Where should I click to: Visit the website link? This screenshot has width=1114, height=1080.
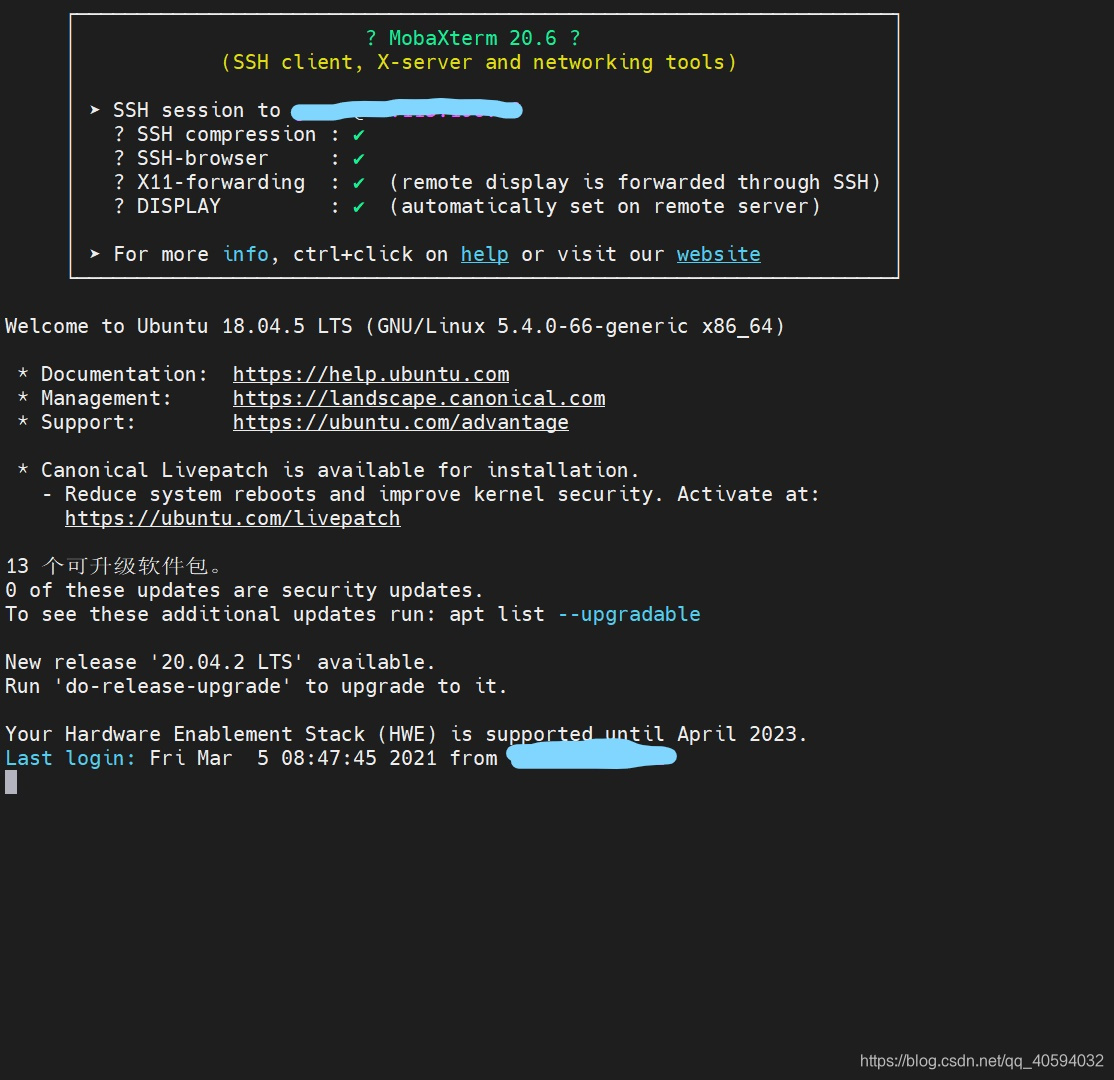718,254
